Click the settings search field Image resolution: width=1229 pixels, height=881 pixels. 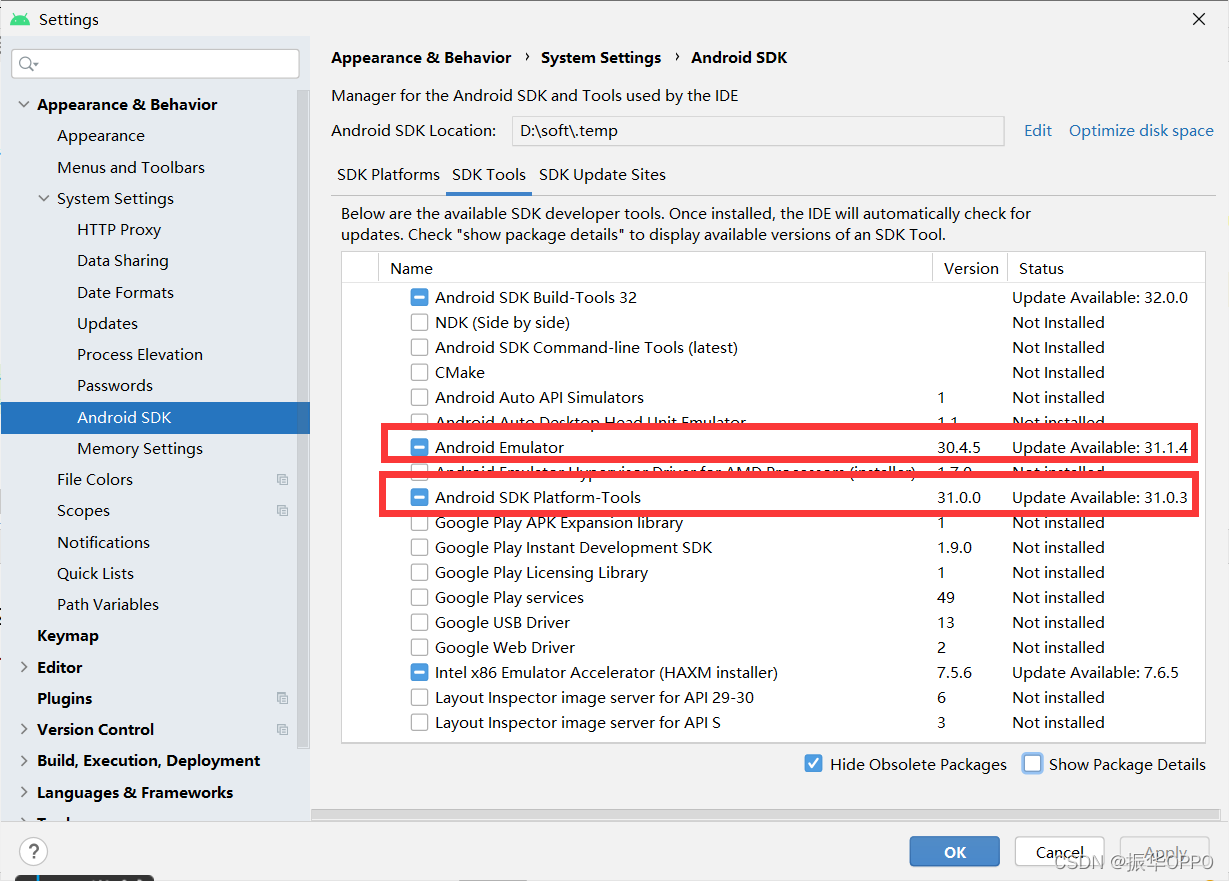pos(155,64)
